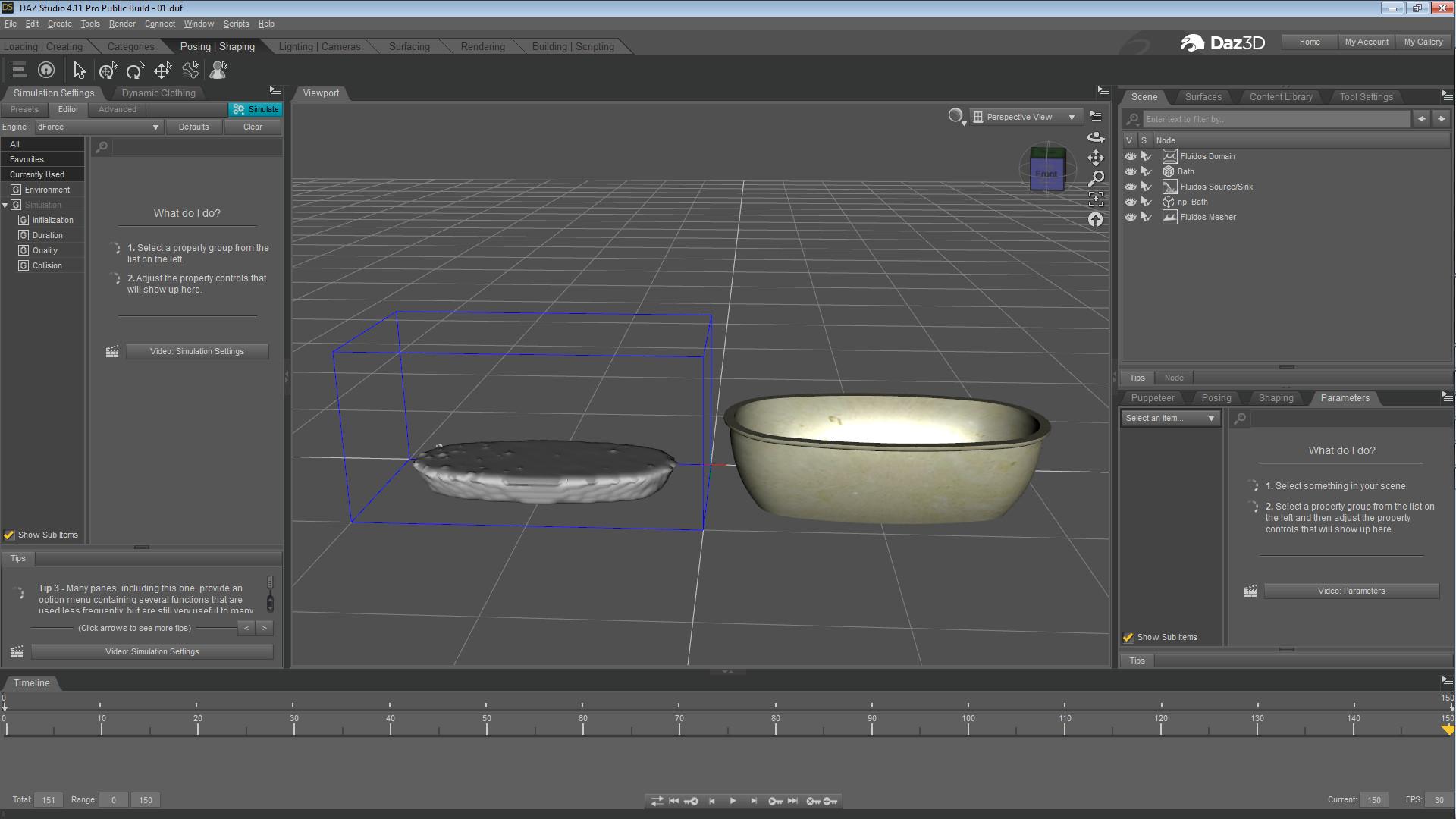This screenshot has width=1456, height=819.
Task: Click the Node Selection arrow tool
Action: [79, 71]
